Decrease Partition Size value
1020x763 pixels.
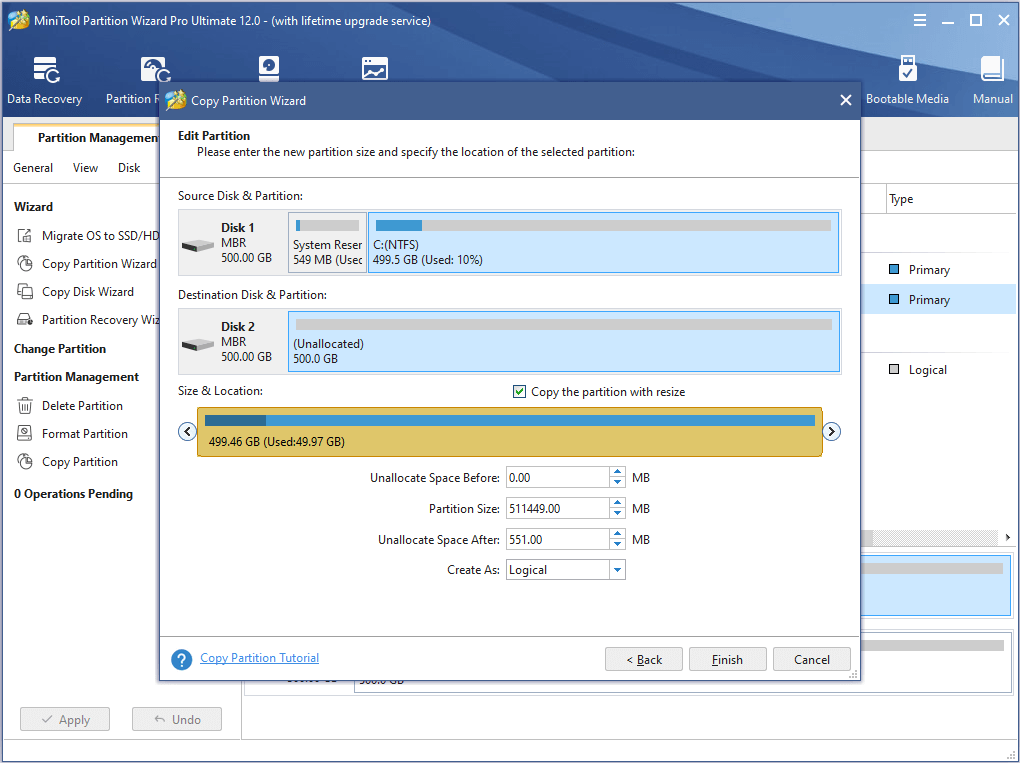(x=617, y=514)
